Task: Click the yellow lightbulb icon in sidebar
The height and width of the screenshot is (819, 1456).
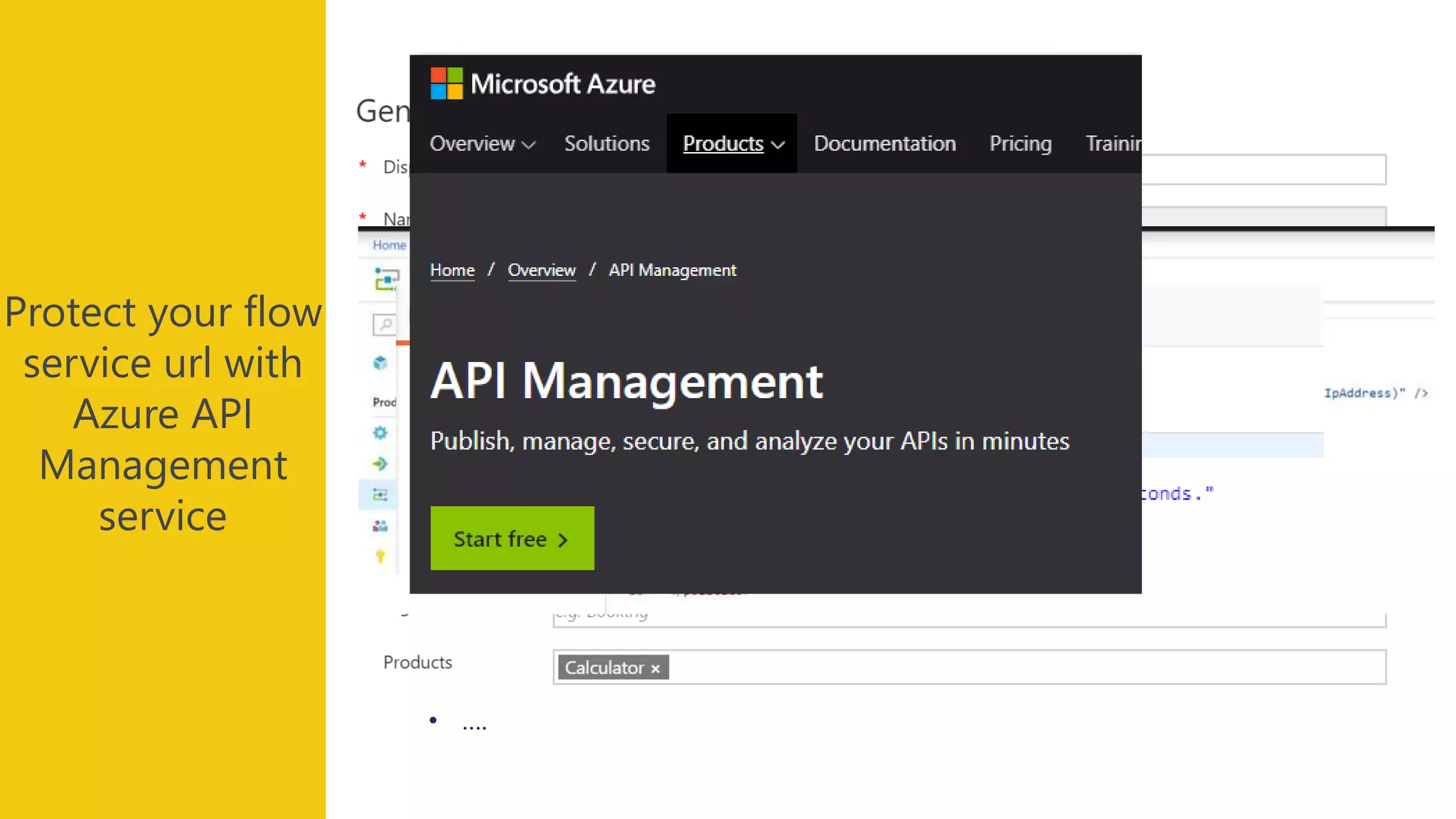Action: coord(380,557)
